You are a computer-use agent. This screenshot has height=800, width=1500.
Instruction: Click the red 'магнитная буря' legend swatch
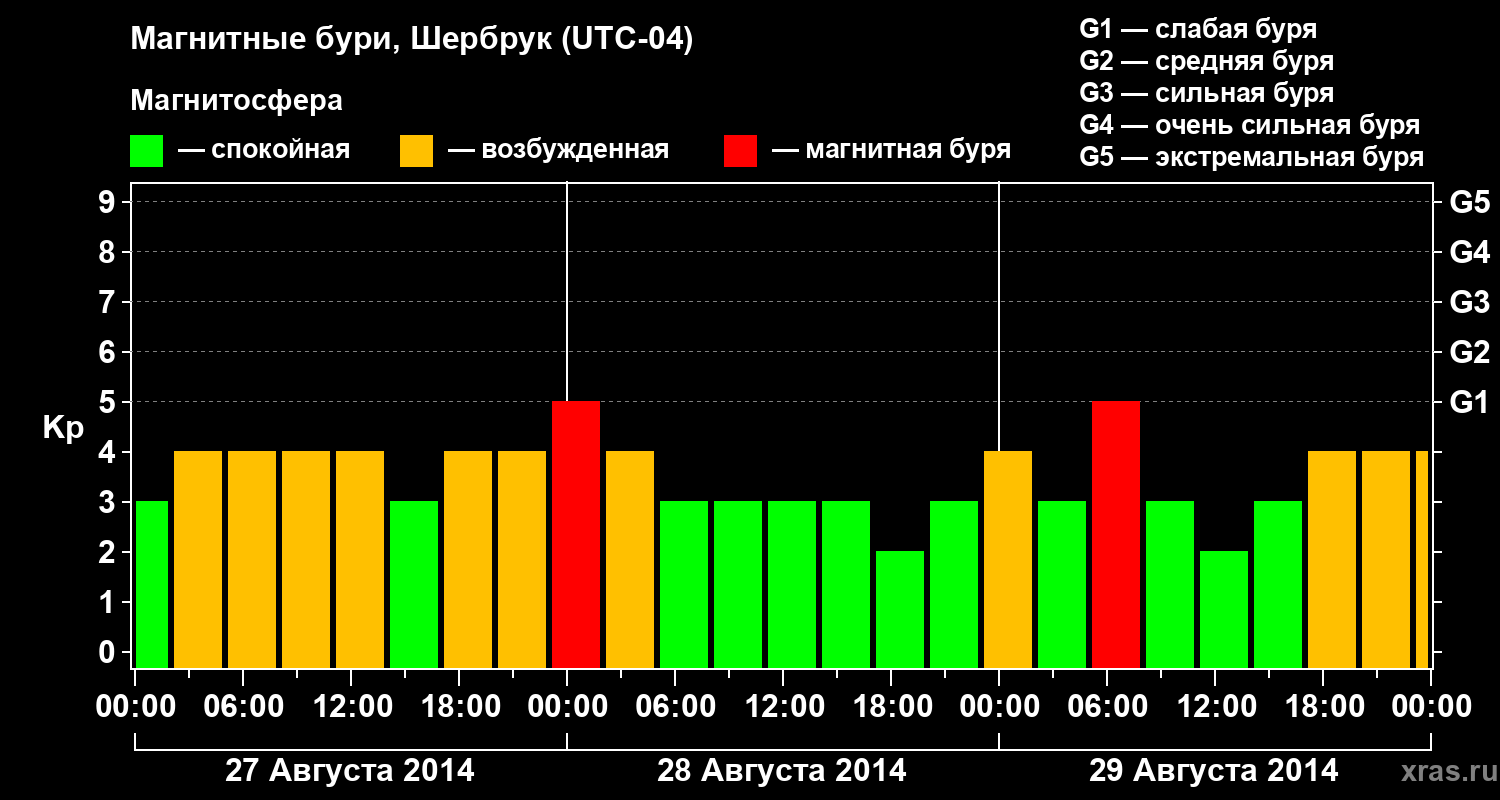(x=740, y=151)
